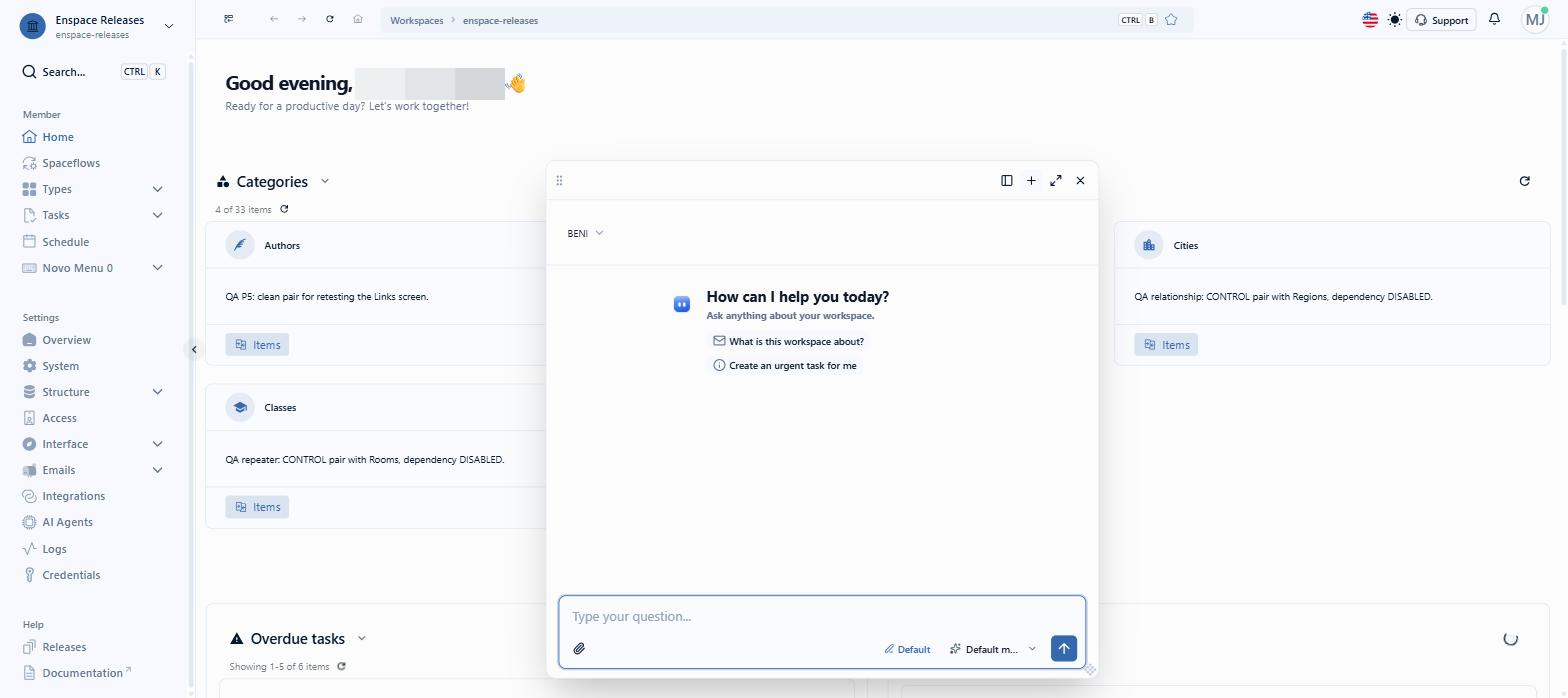Toggle light/dark theme sun icon
This screenshot has height=698, width=1568.
point(1395,20)
